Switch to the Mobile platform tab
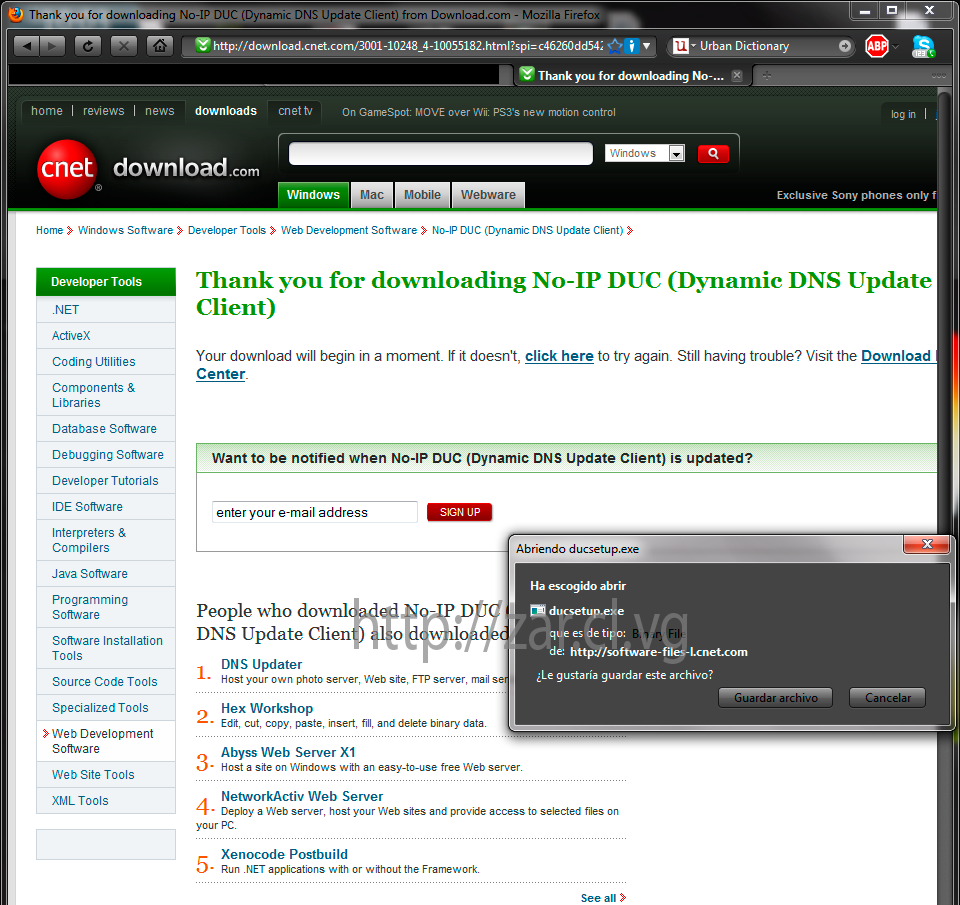This screenshot has width=960, height=905. (x=422, y=195)
